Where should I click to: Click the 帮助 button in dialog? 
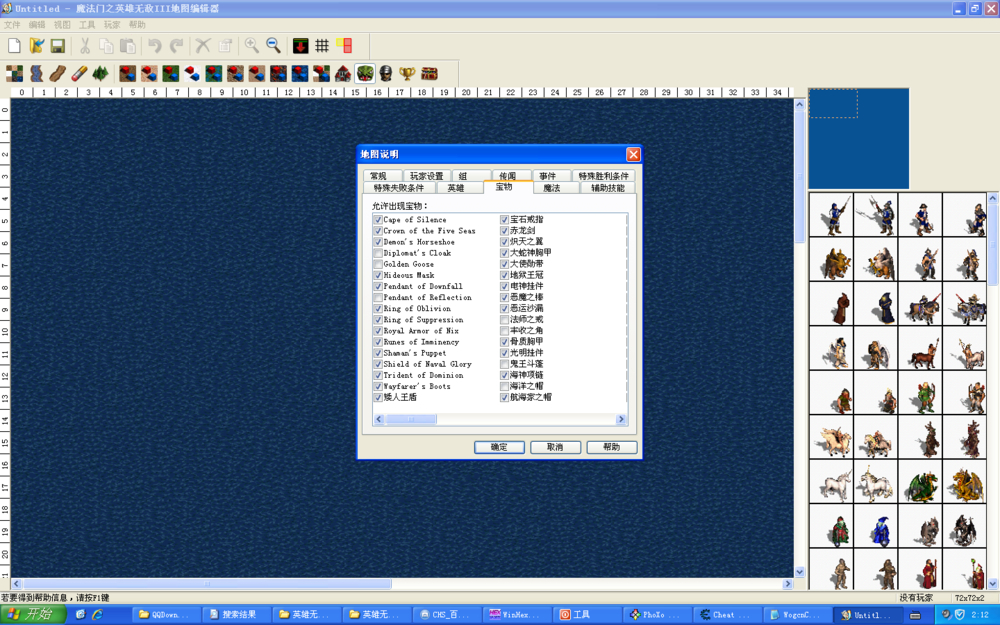pos(612,447)
